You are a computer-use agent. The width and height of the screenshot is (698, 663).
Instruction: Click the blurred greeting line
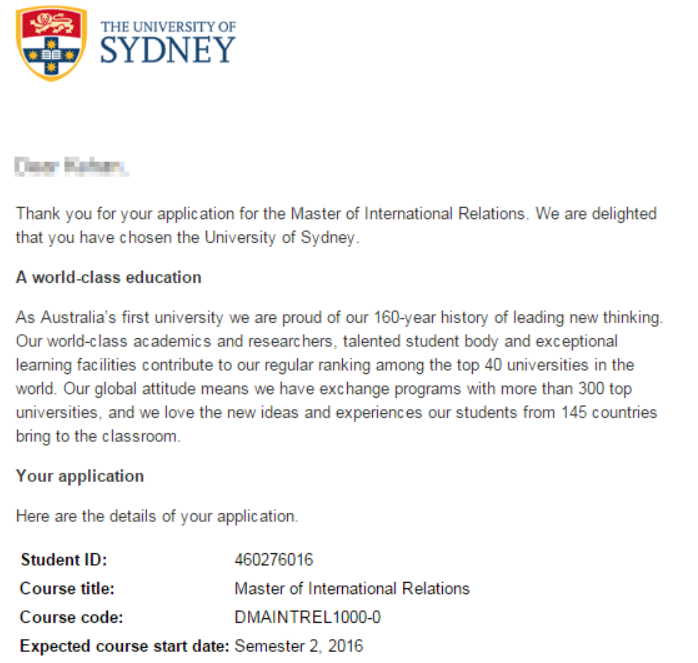72,164
